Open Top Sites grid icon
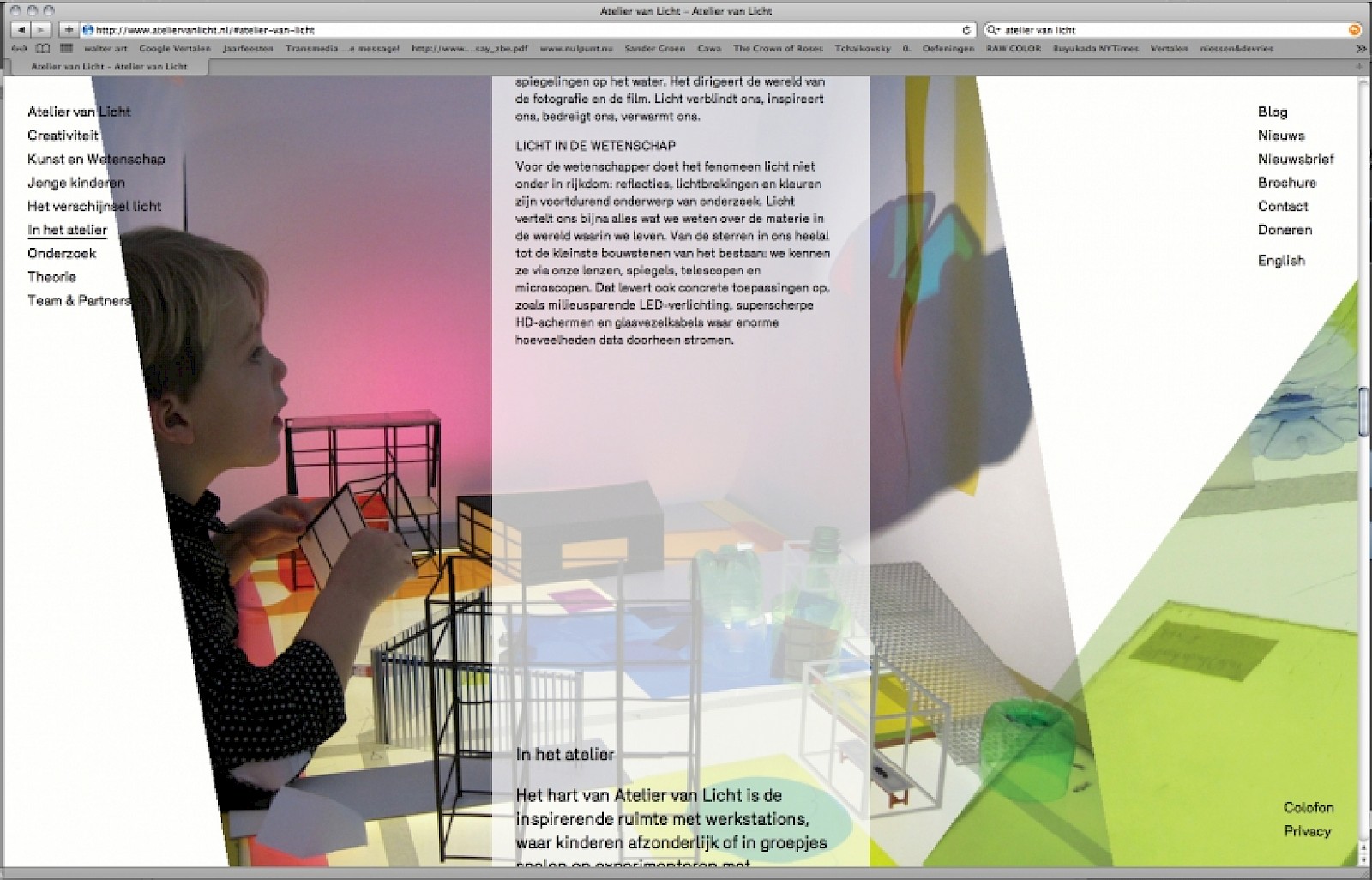Image resolution: width=1372 pixels, height=880 pixels. (x=66, y=49)
